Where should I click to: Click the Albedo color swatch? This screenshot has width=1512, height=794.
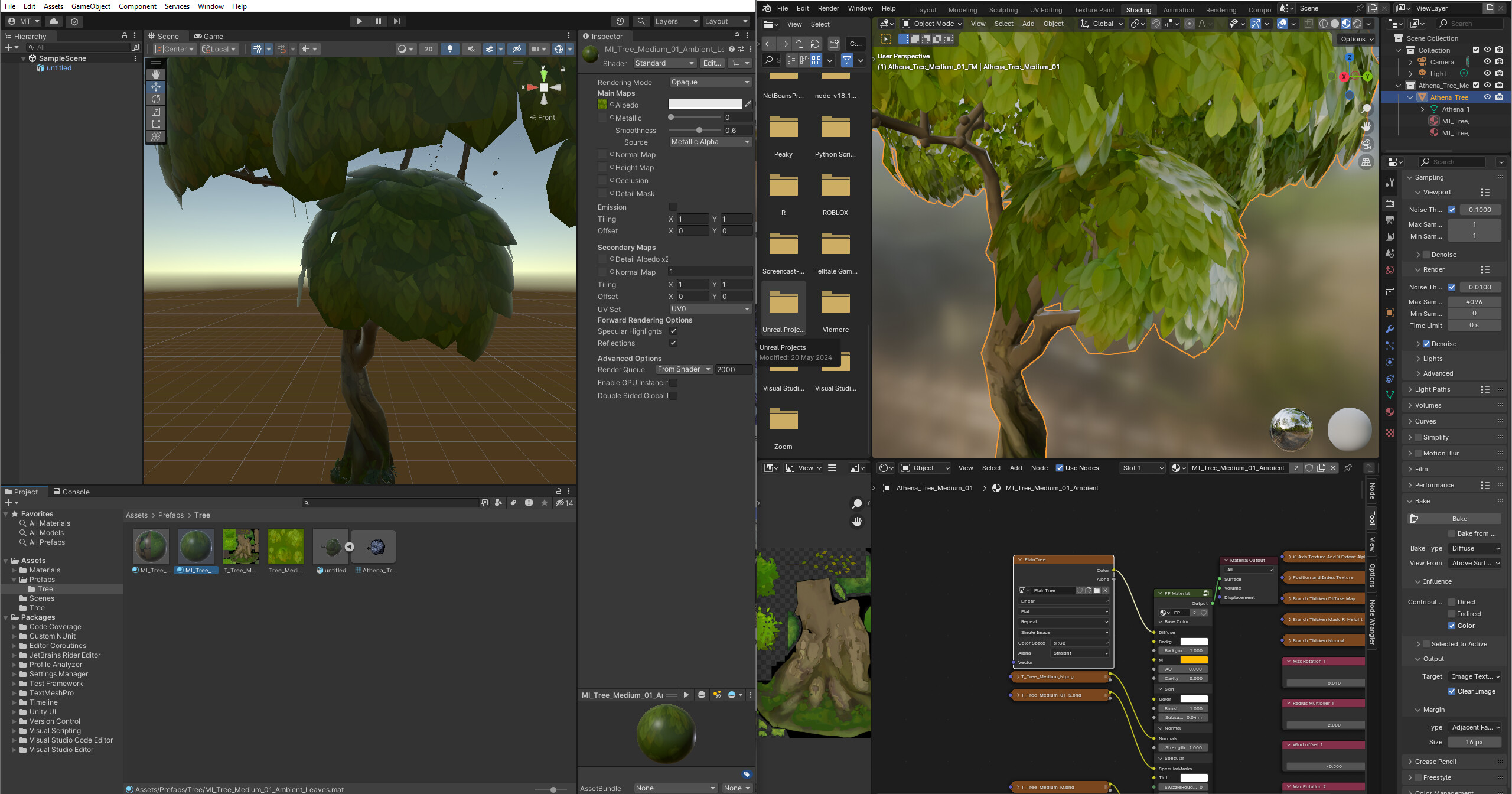[705, 104]
